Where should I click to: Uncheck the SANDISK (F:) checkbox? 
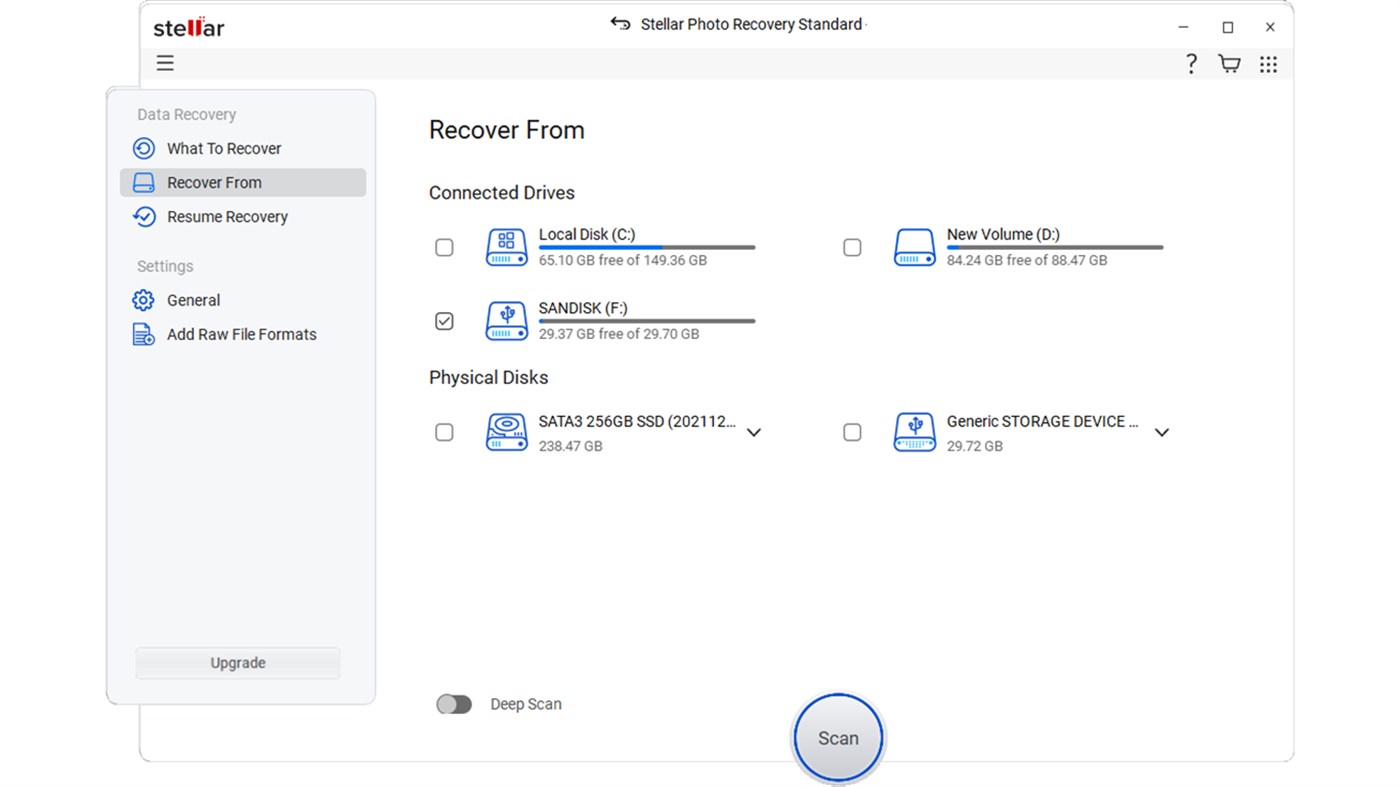point(444,321)
